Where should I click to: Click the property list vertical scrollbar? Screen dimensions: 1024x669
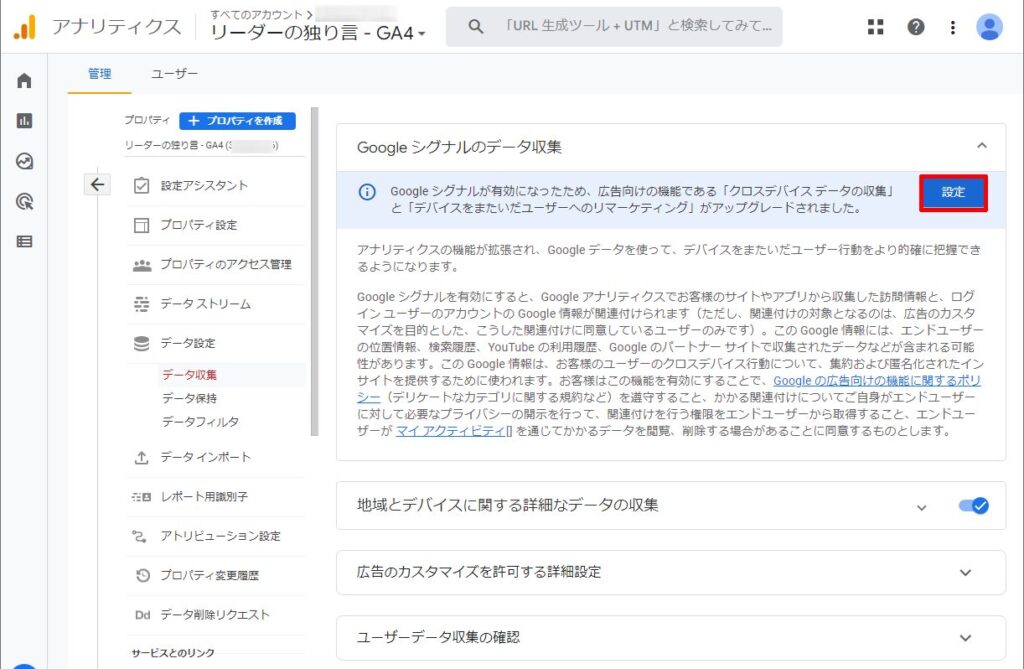314,271
